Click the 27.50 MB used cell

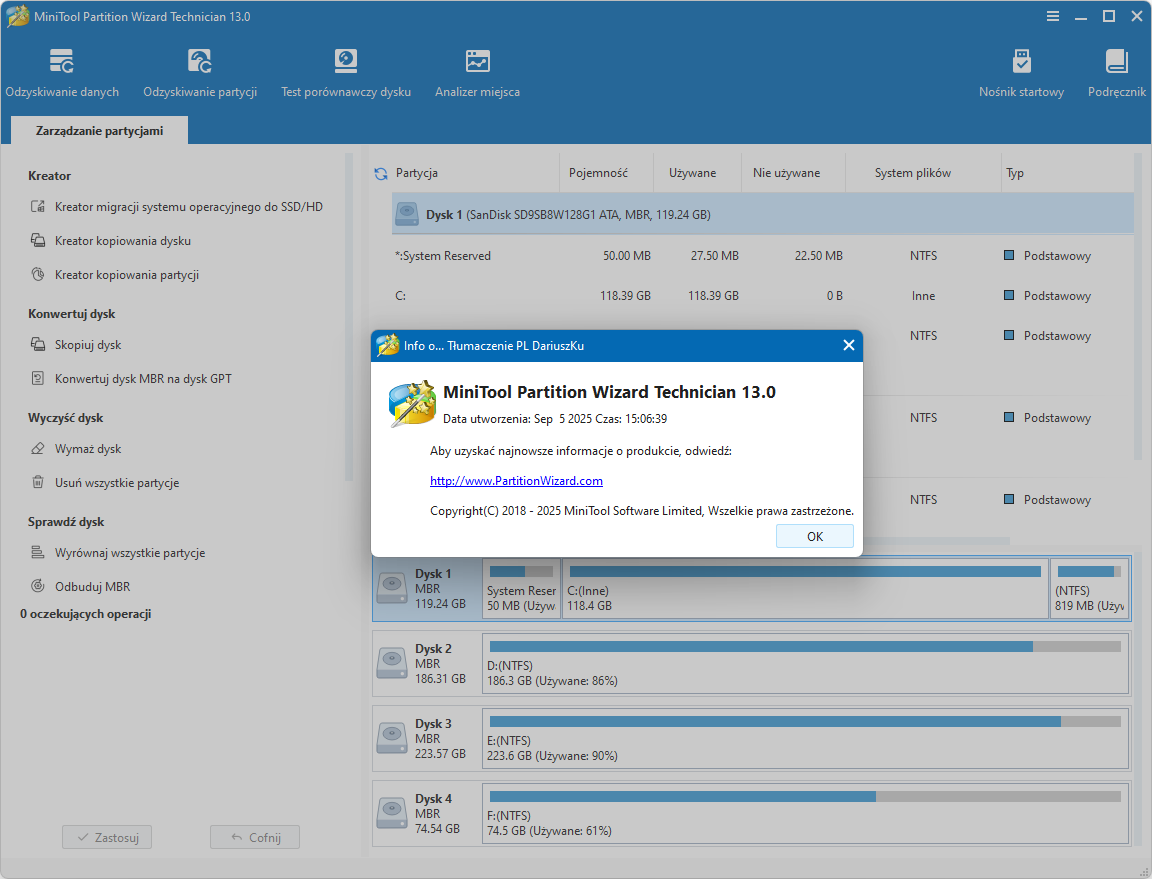[715, 256]
